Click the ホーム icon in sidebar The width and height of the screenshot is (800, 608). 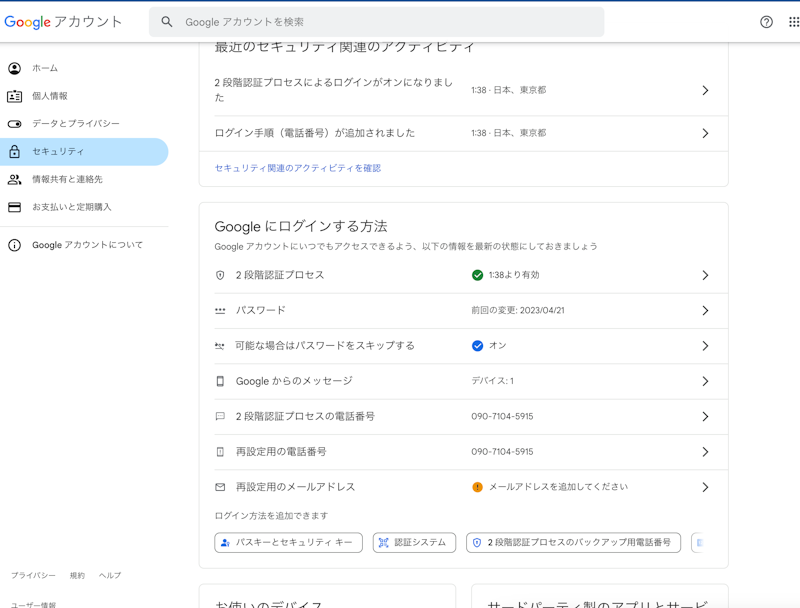pyautogui.click(x=14, y=68)
